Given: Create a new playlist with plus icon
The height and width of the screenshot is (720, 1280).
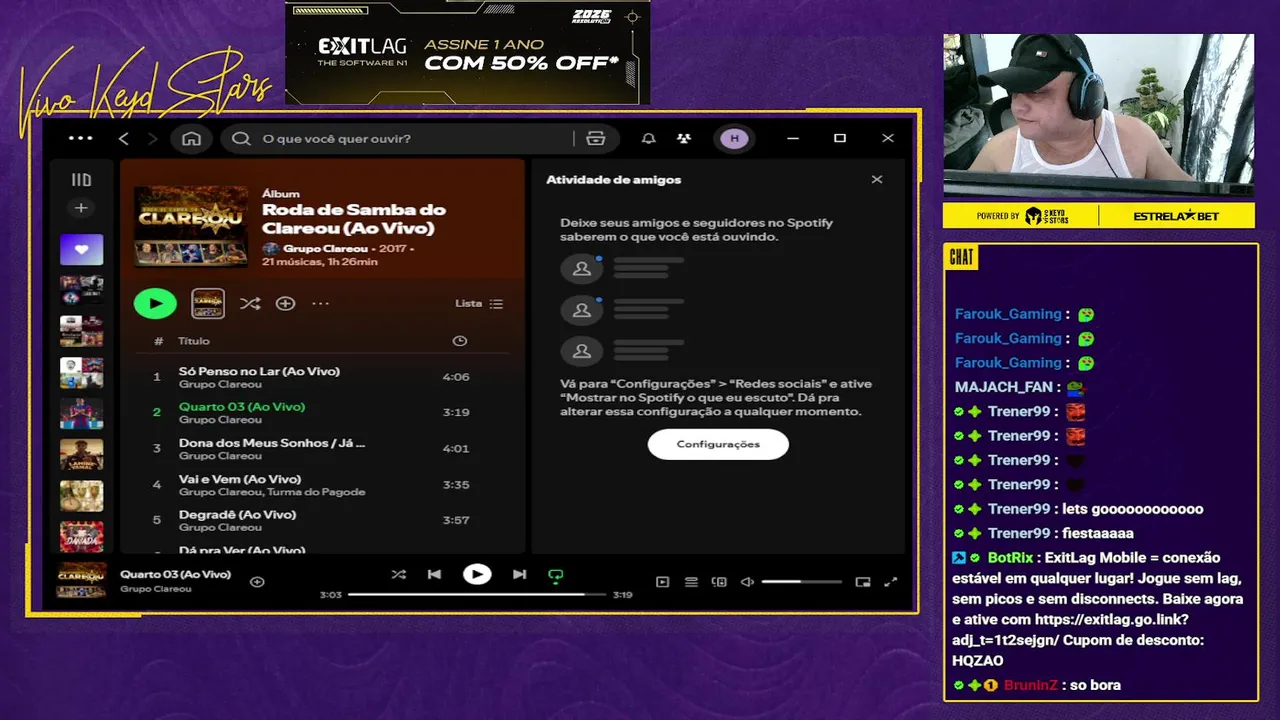Looking at the screenshot, I should [81, 208].
